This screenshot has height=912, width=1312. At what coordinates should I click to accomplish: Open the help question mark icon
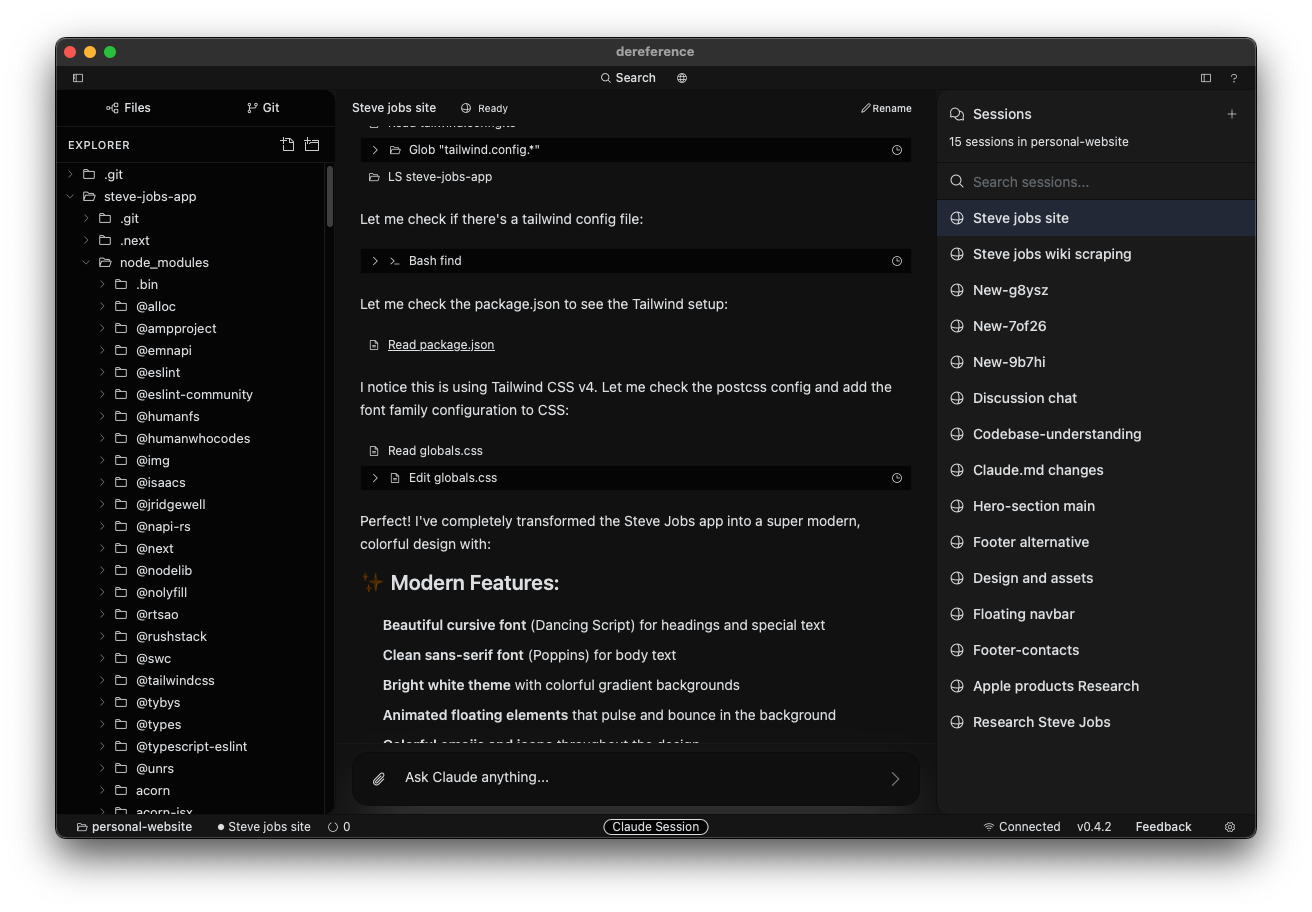(1234, 78)
